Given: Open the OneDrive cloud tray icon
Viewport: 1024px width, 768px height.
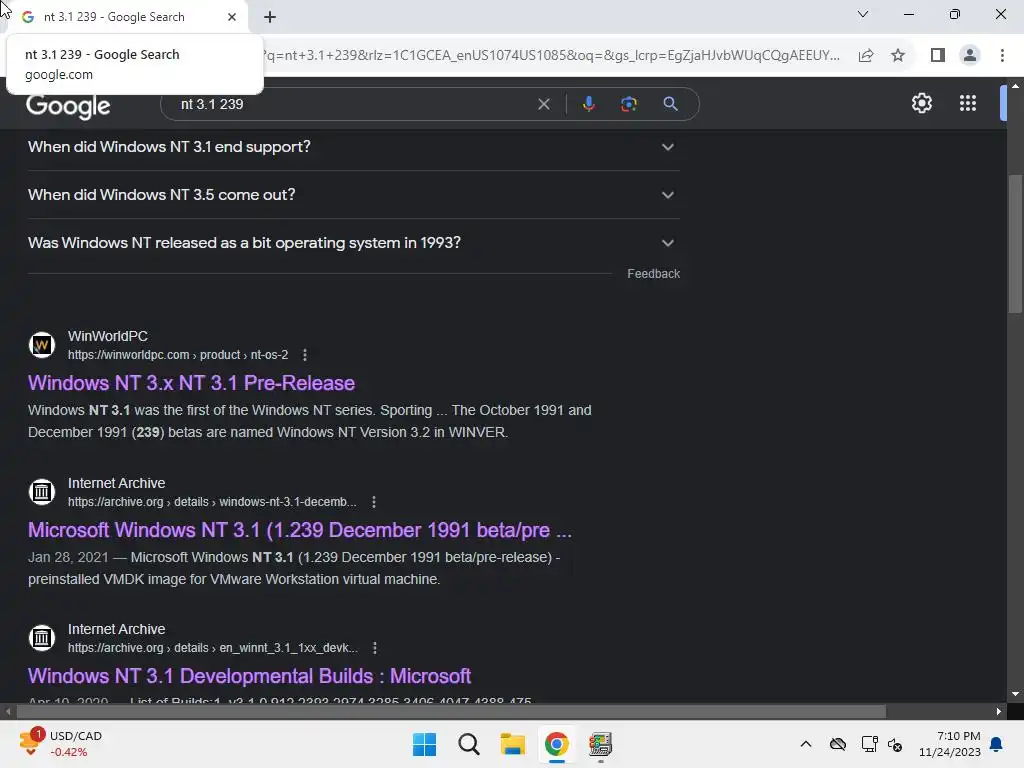Looking at the screenshot, I should [838, 744].
